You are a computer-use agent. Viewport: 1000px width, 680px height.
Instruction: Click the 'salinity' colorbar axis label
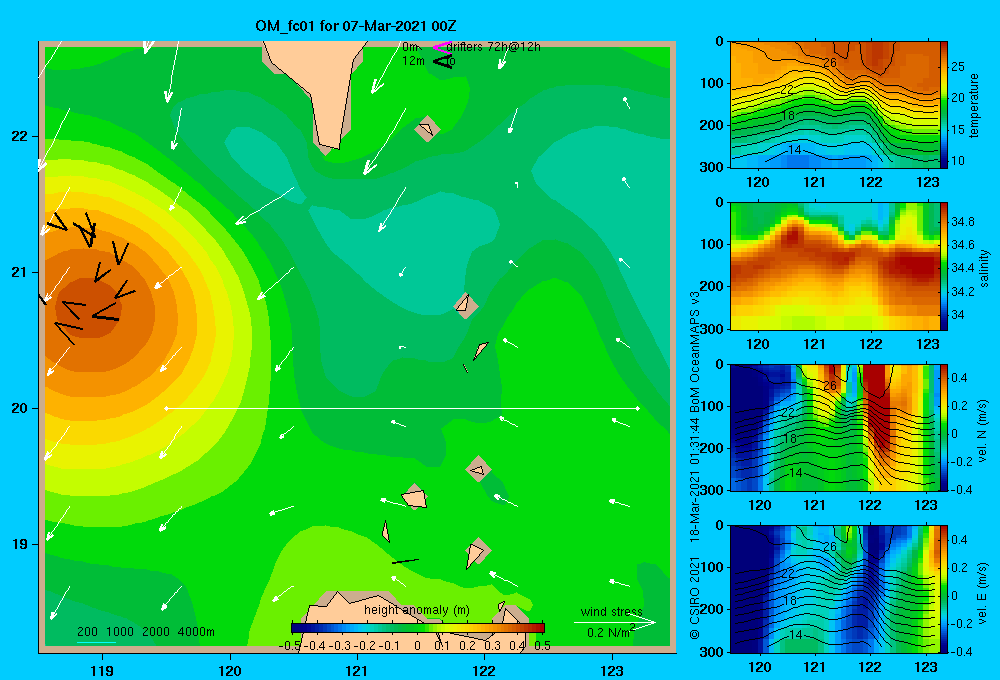pos(984,268)
